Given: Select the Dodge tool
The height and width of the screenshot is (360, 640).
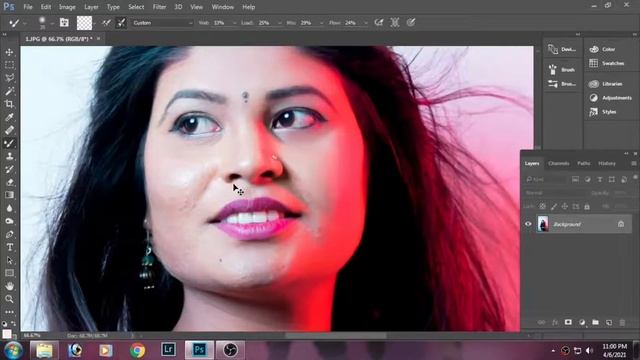Looking at the screenshot, I should click(x=9, y=221).
